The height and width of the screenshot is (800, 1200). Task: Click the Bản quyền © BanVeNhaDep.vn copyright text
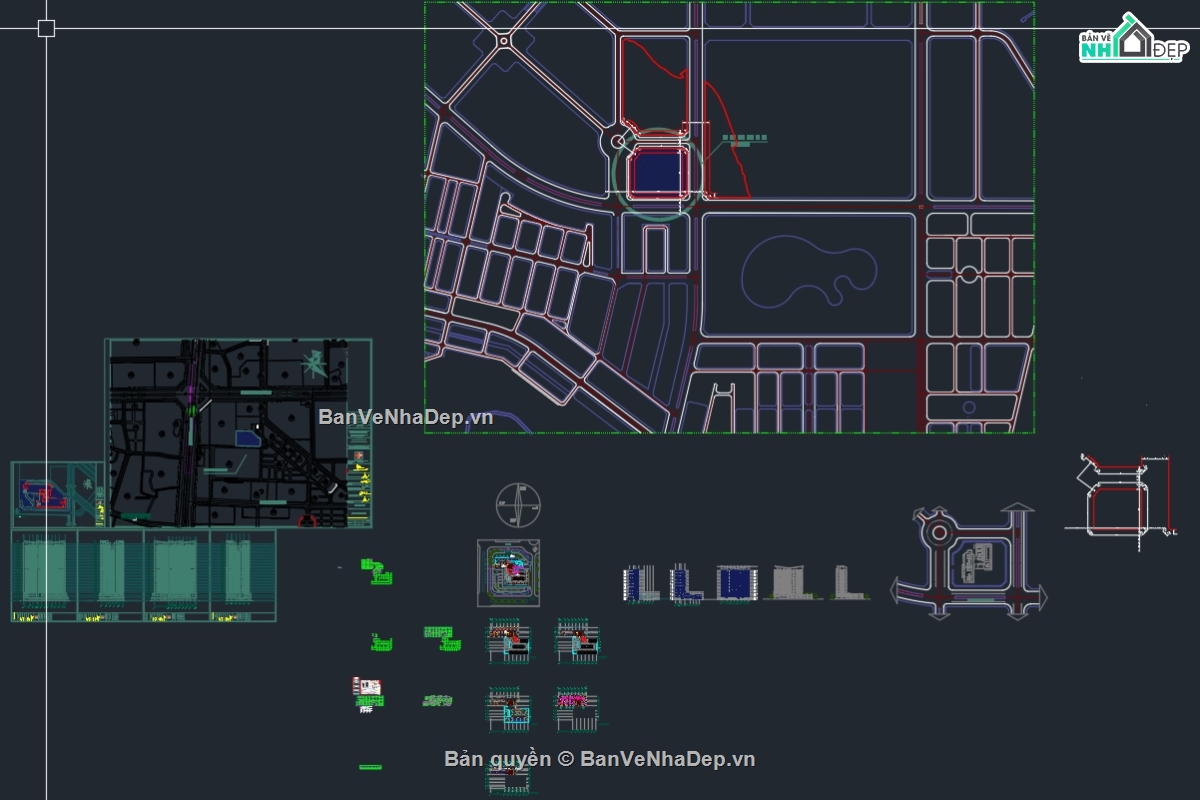600,759
